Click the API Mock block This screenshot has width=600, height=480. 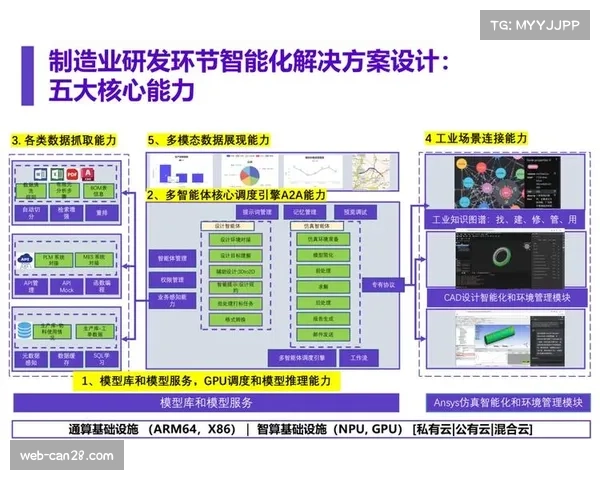click(x=66, y=287)
